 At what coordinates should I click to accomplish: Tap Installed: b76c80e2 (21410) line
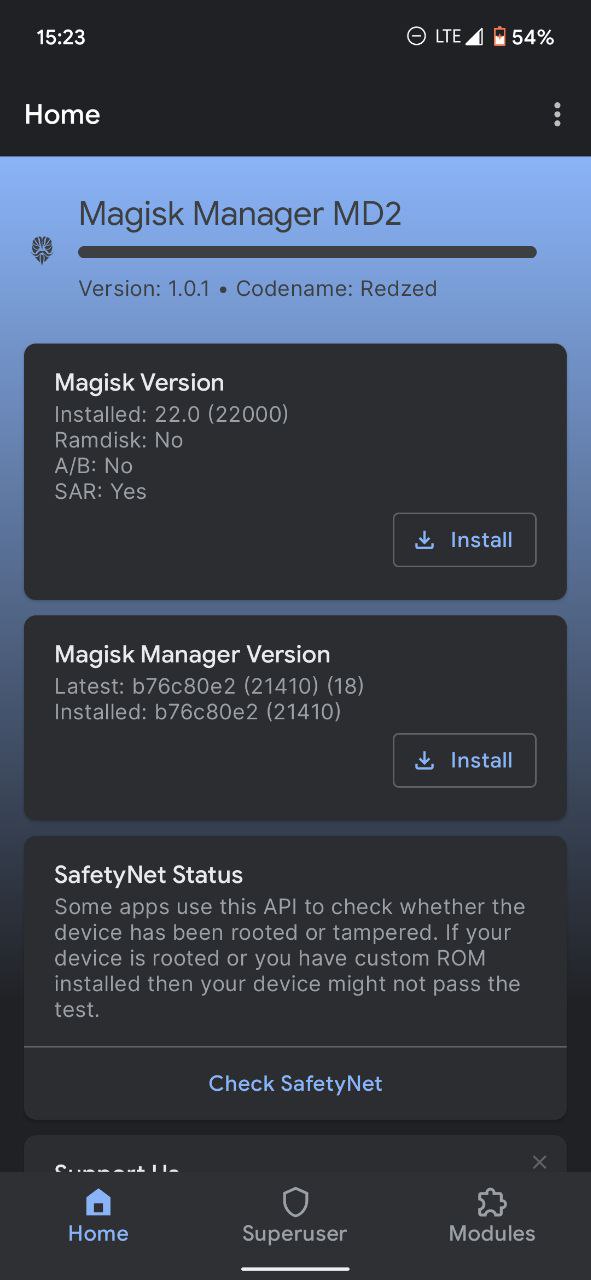198,712
